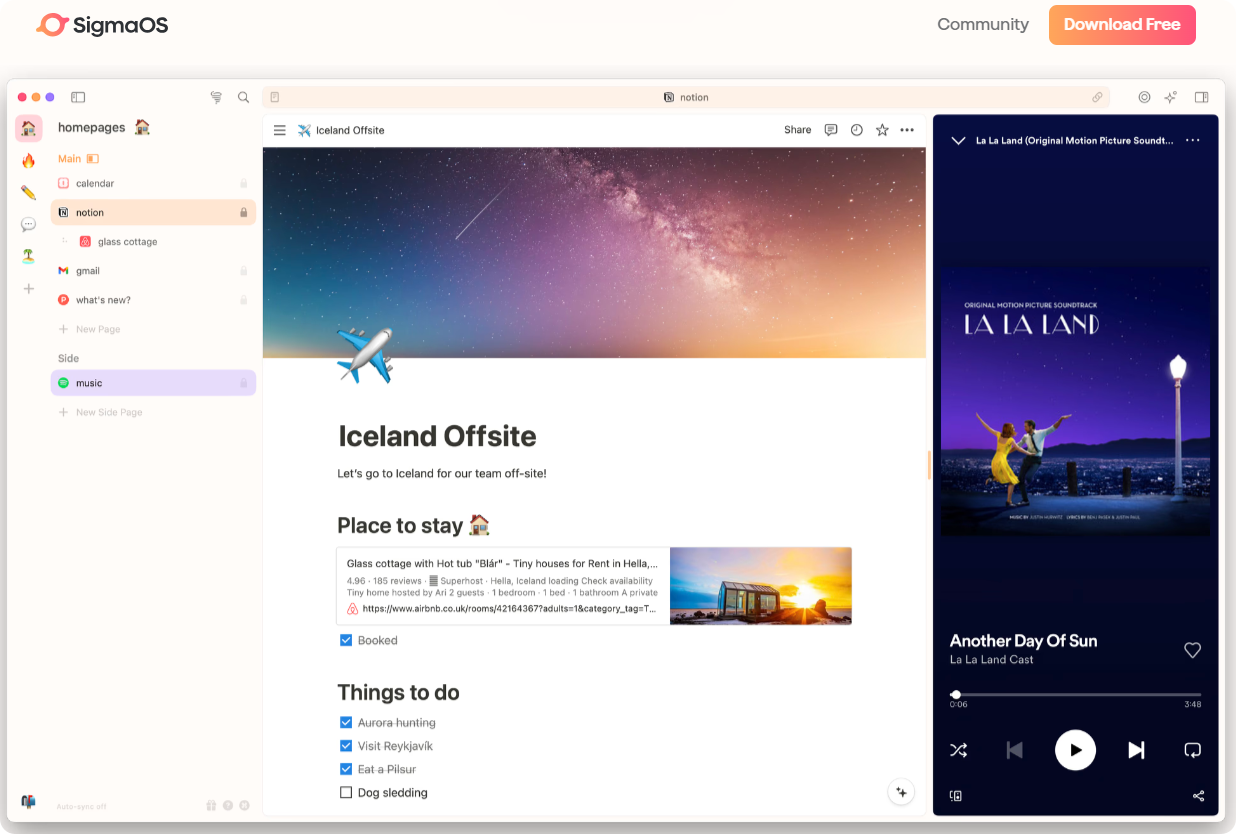1236x834 pixels.
Task: Open the search magnifier icon
Action: click(243, 97)
